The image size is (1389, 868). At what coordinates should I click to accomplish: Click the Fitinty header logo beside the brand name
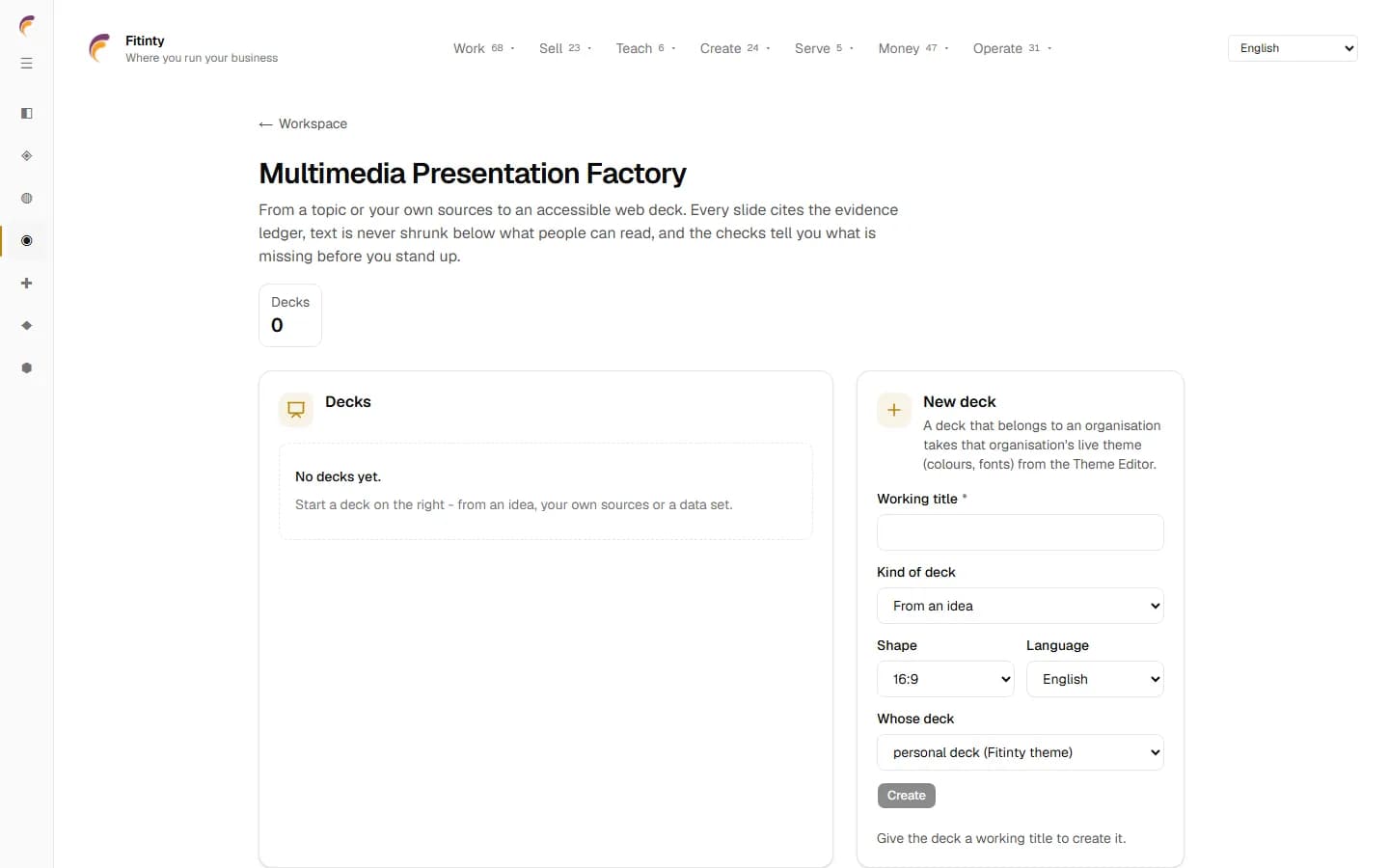click(x=99, y=48)
